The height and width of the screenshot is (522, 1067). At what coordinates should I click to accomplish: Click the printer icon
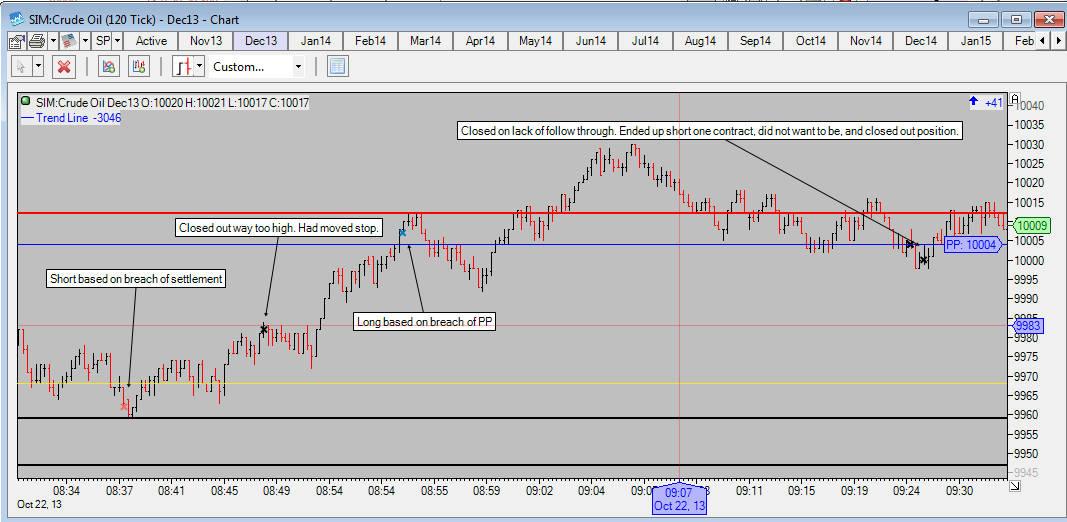click(x=37, y=41)
